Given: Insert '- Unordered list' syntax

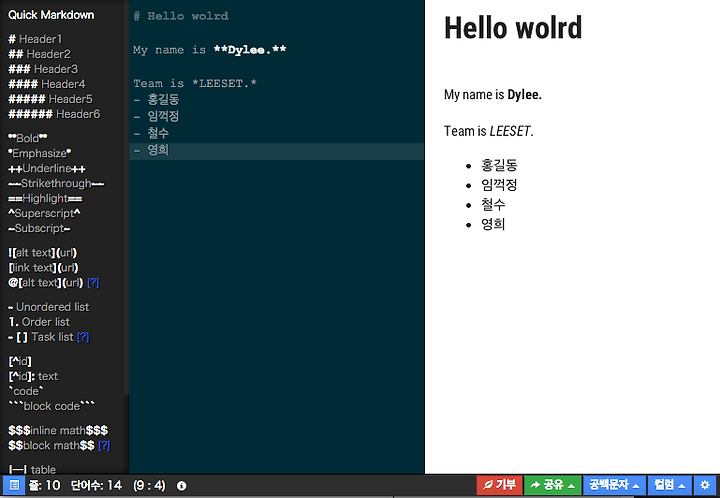Looking at the screenshot, I should coord(49,307).
